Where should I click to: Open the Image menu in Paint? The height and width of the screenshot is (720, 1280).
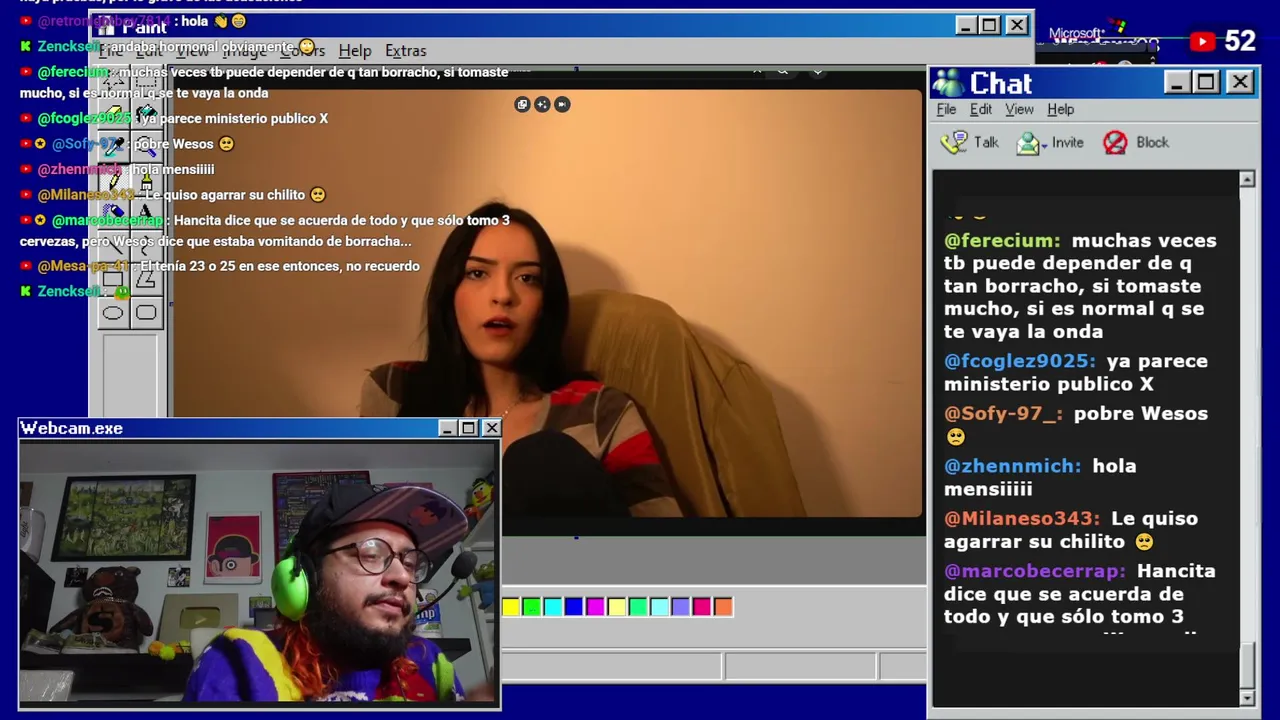(245, 50)
